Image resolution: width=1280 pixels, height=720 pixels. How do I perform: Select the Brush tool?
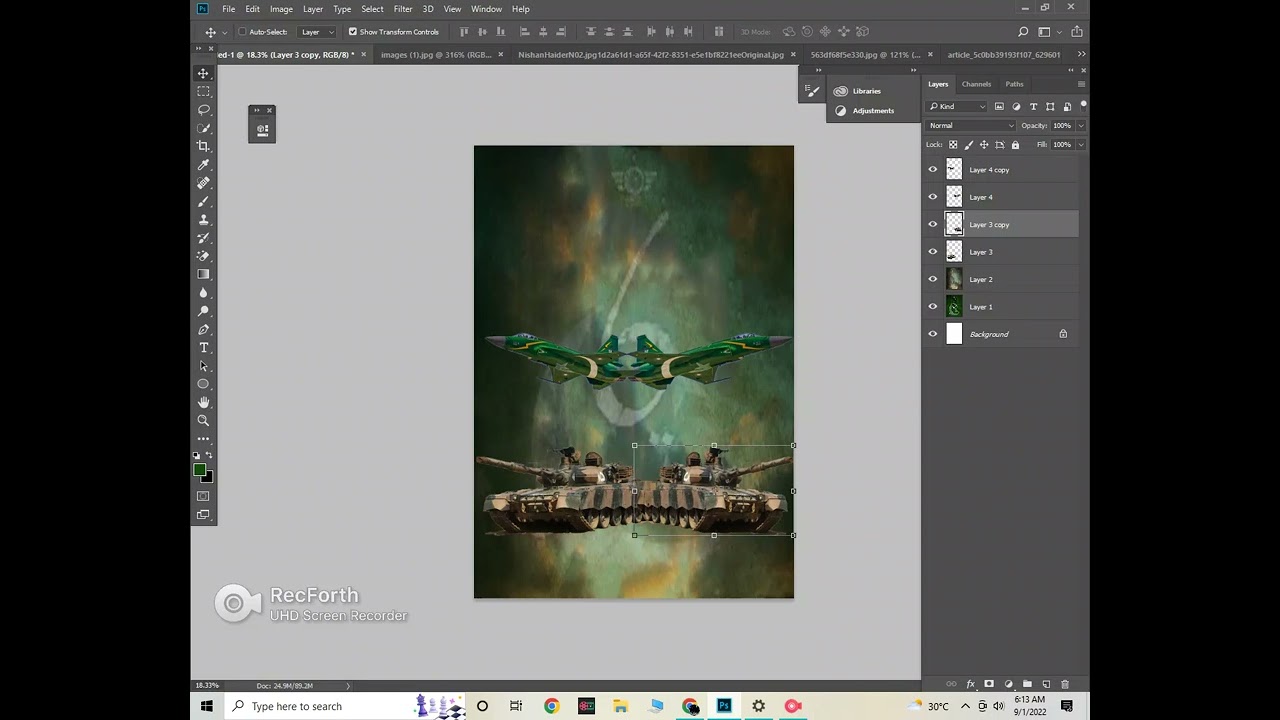click(203, 201)
